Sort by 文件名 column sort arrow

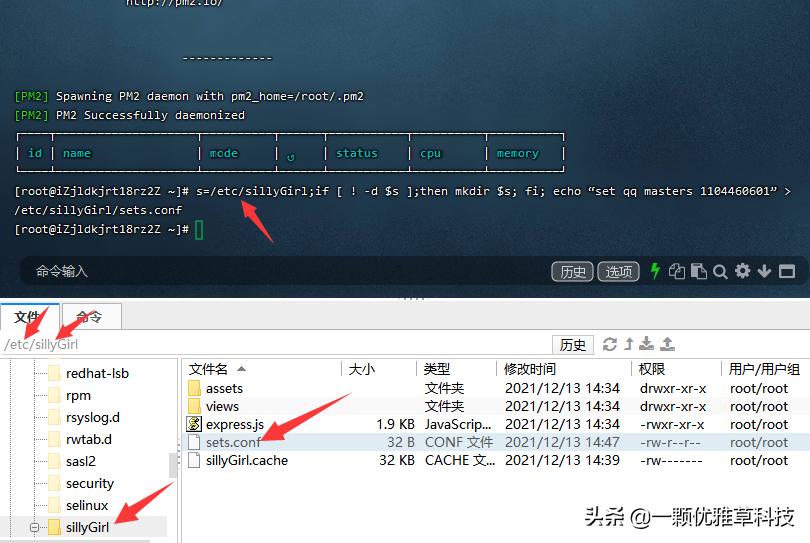tap(241, 369)
